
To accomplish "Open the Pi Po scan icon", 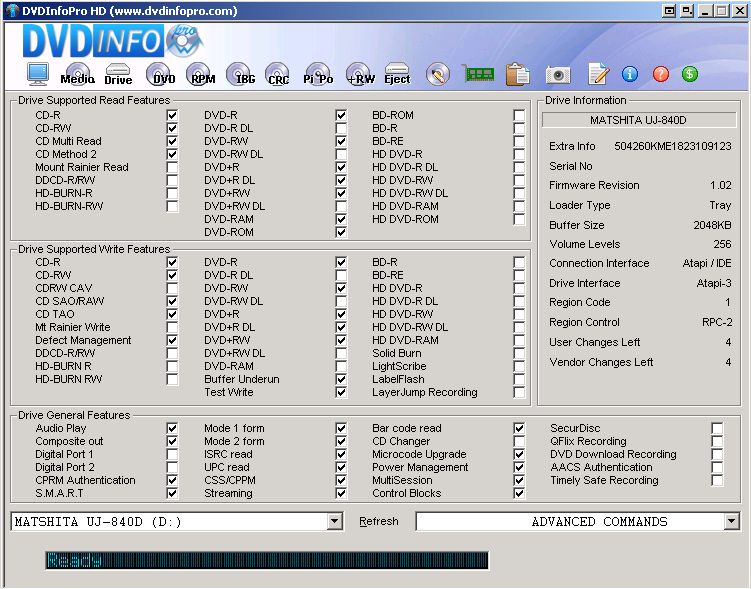I will pyautogui.click(x=318, y=74).
